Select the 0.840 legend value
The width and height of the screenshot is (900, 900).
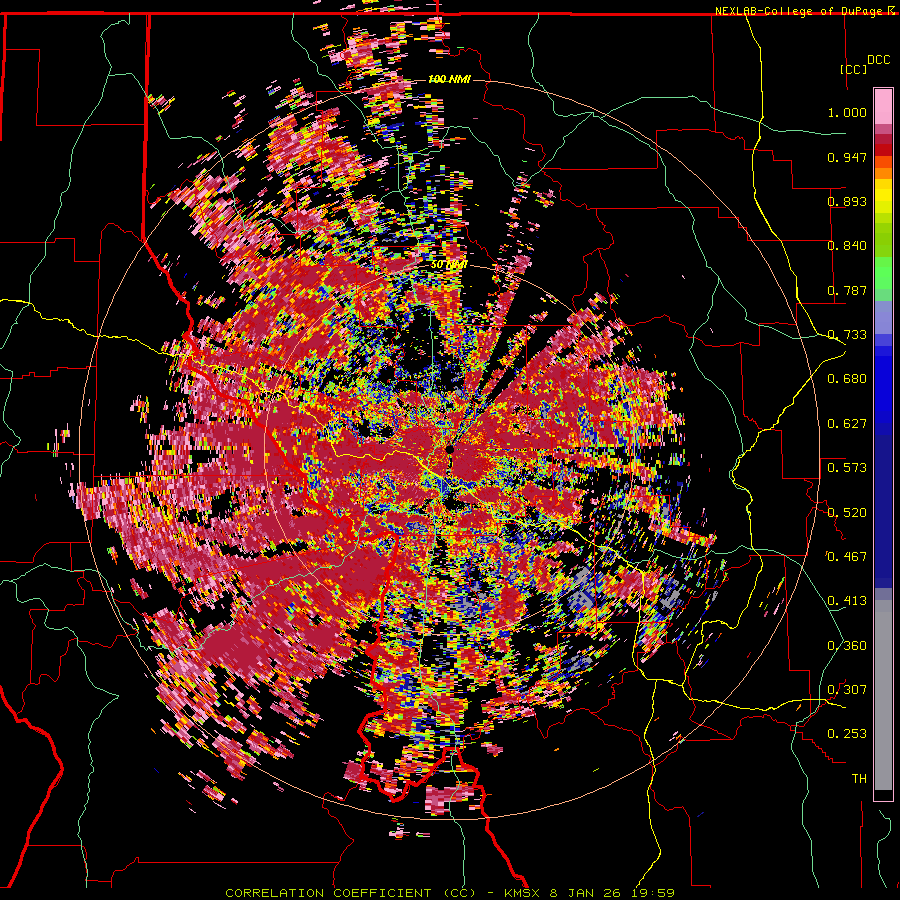coord(847,246)
